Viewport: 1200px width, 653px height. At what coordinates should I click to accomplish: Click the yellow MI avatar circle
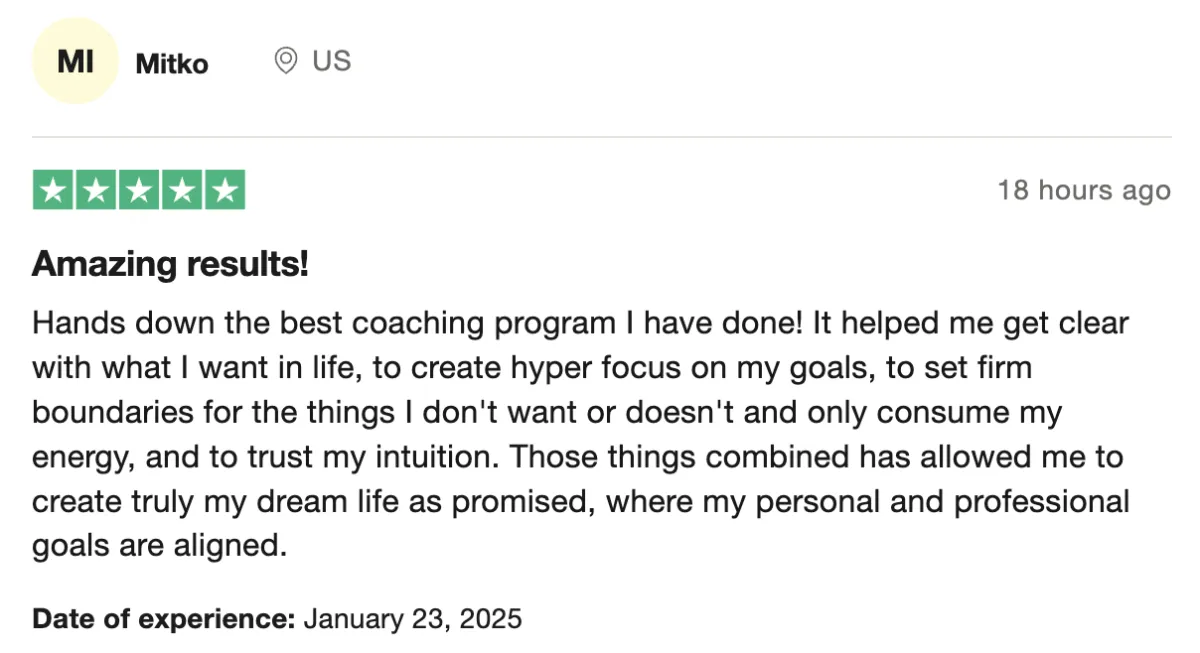point(75,61)
